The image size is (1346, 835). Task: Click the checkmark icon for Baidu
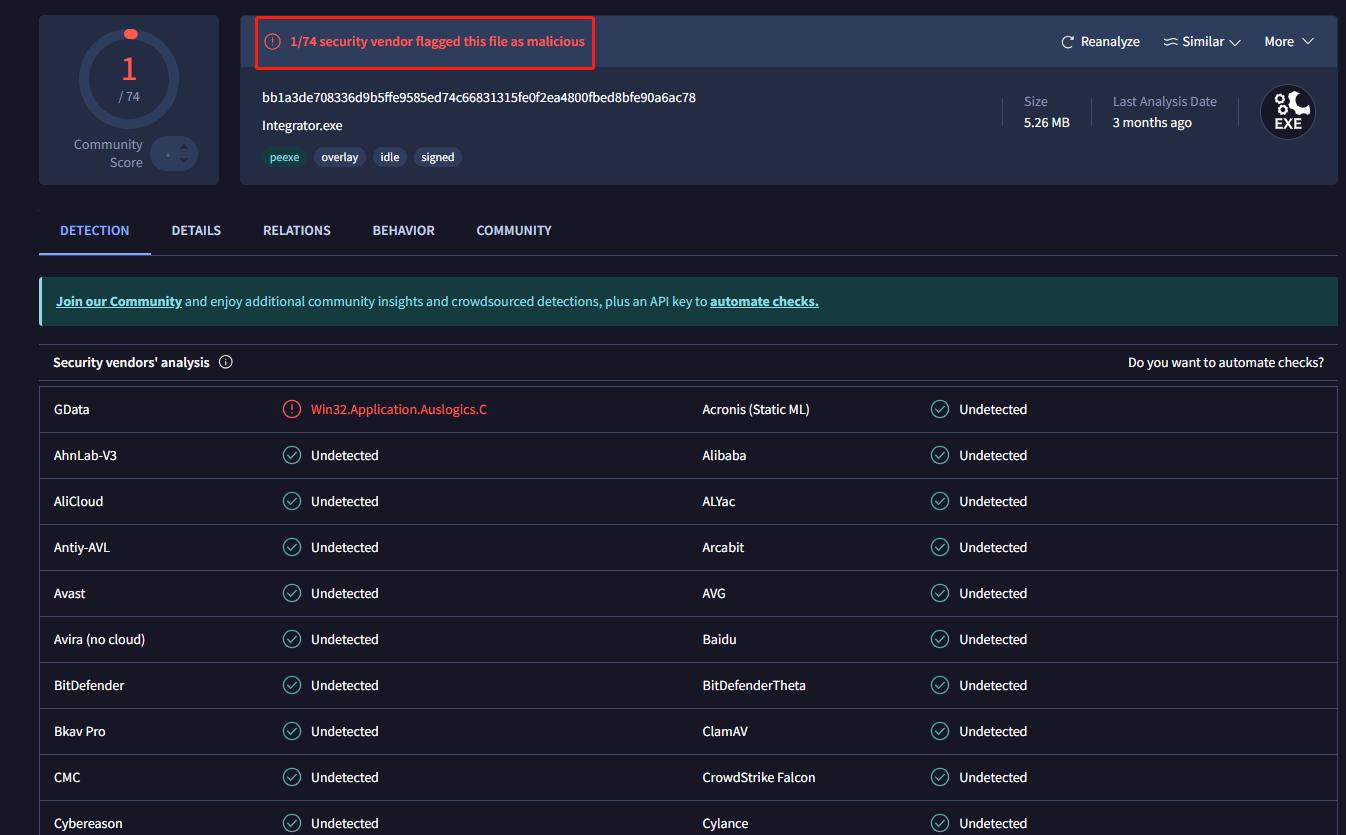point(940,639)
